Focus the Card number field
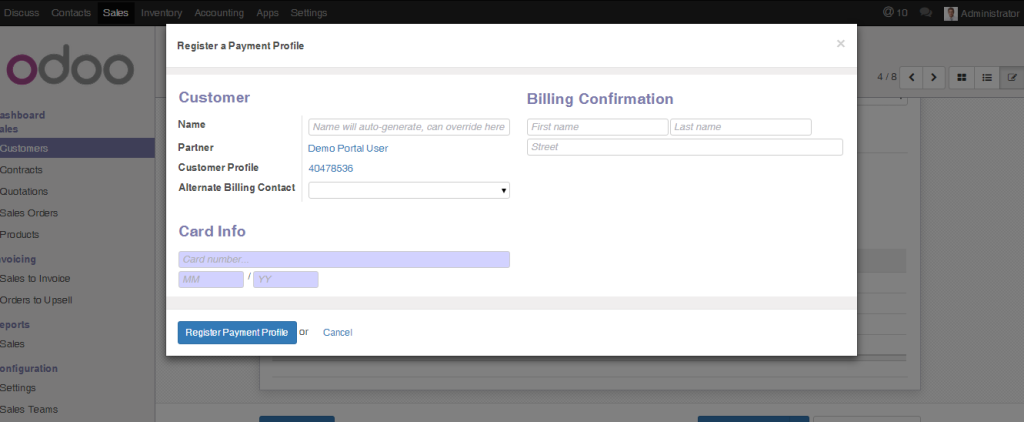 [x=344, y=259]
